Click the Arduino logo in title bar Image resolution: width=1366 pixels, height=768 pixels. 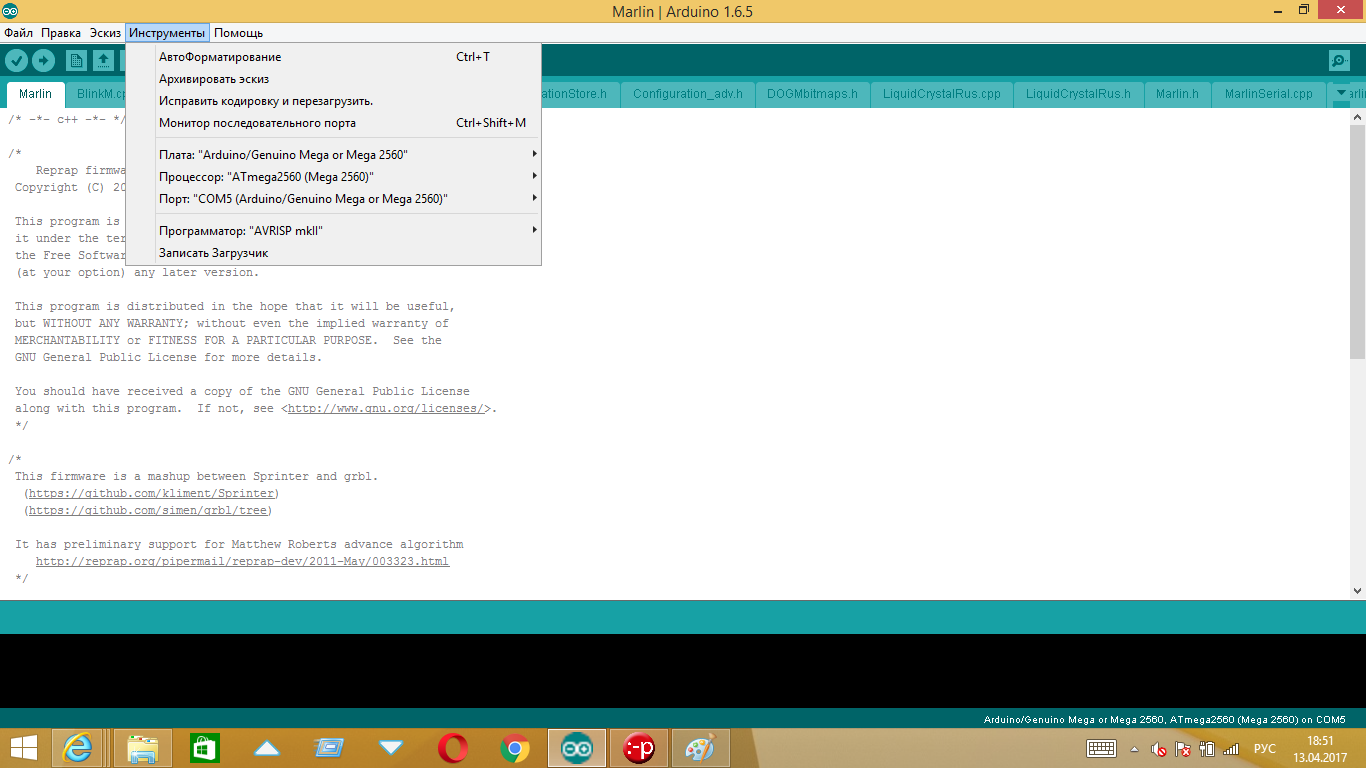coord(10,11)
